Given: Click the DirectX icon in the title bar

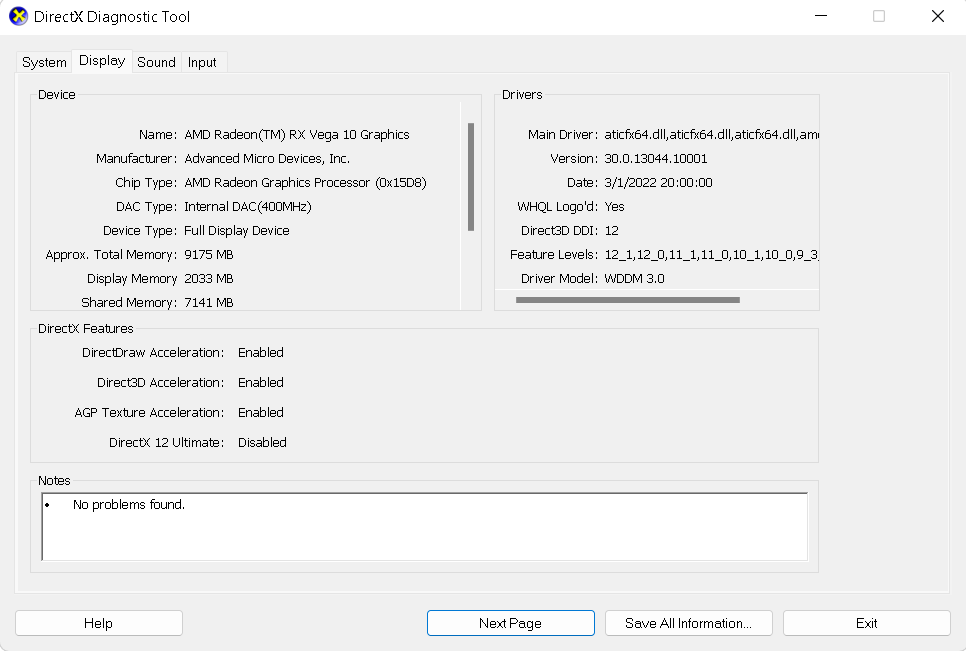Looking at the screenshot, I should pos(18,16).
